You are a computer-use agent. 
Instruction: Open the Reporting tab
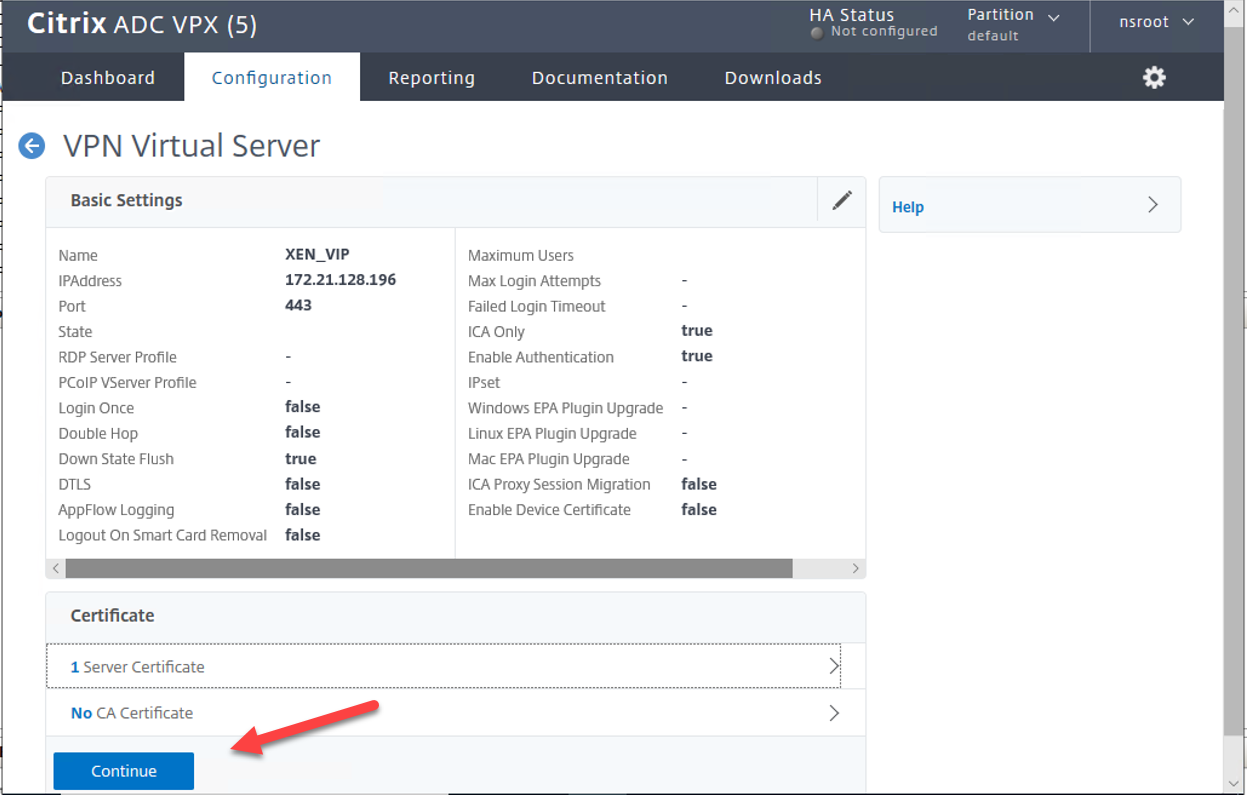[432, 78]
